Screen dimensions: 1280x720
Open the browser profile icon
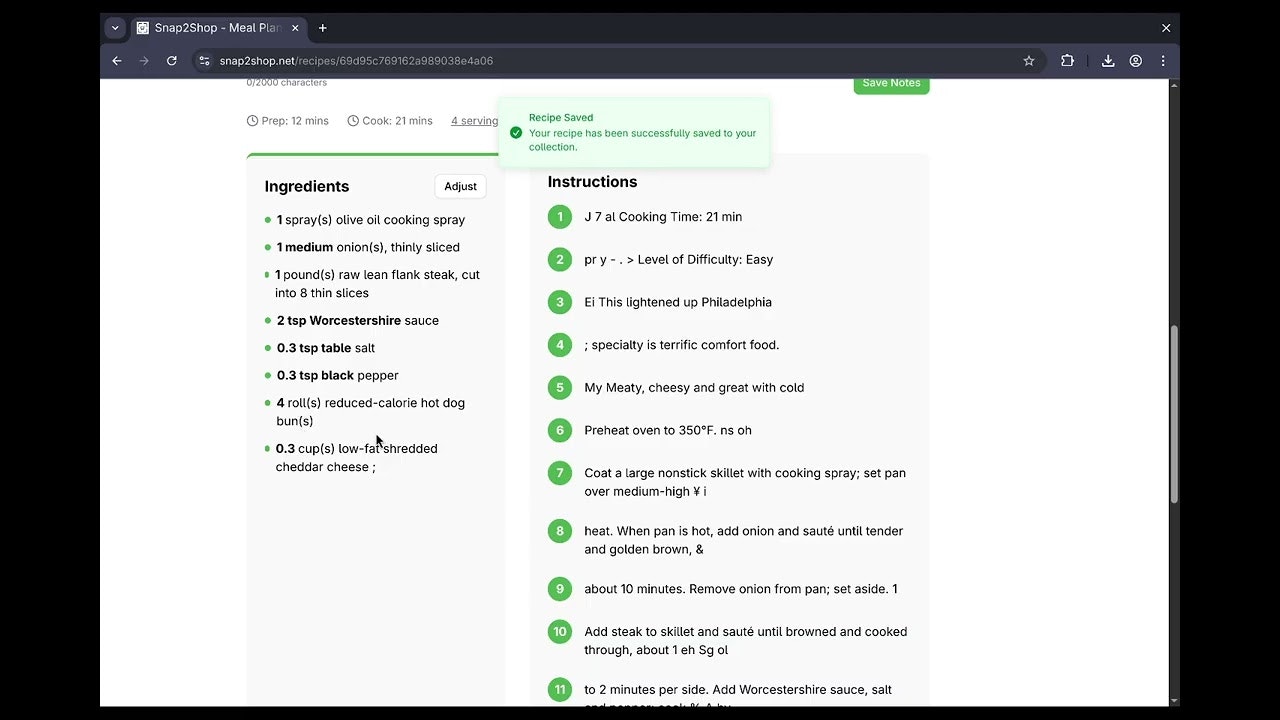tap(1136, 61)
